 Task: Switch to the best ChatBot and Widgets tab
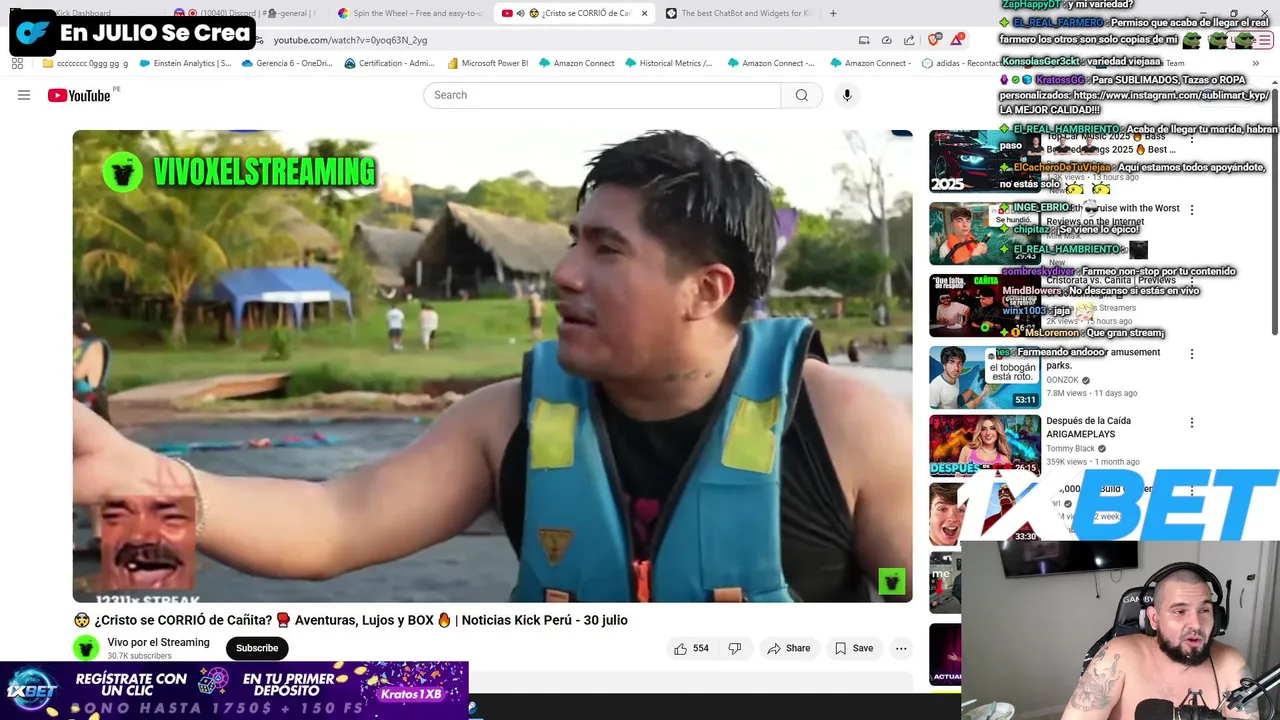[738, 13]
